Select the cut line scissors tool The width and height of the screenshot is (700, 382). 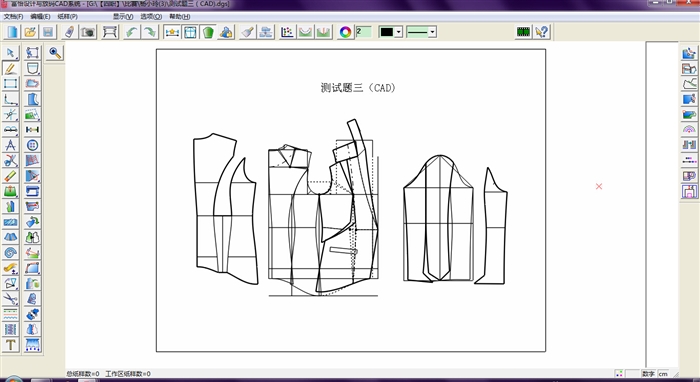click(x=11, y=160)
